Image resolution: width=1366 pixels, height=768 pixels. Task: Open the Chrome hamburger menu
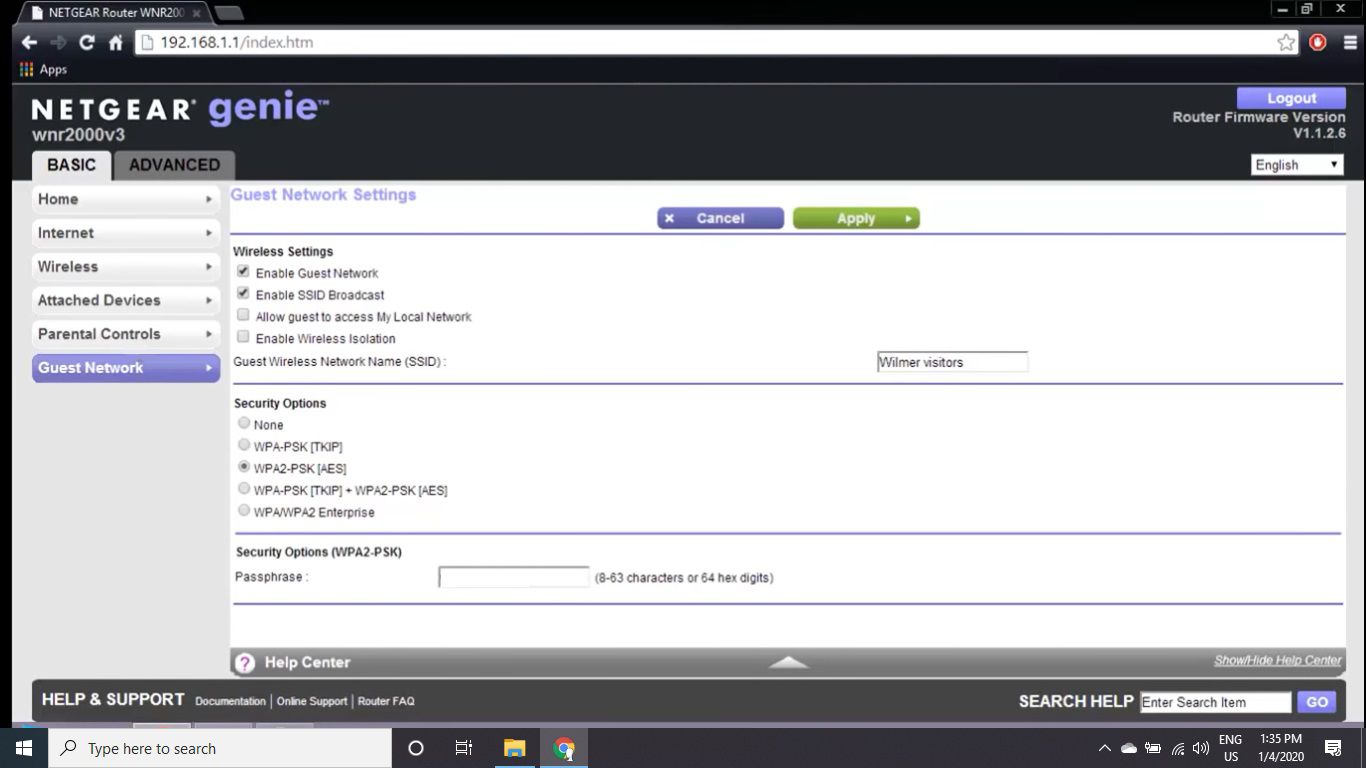click(1348, 42)
